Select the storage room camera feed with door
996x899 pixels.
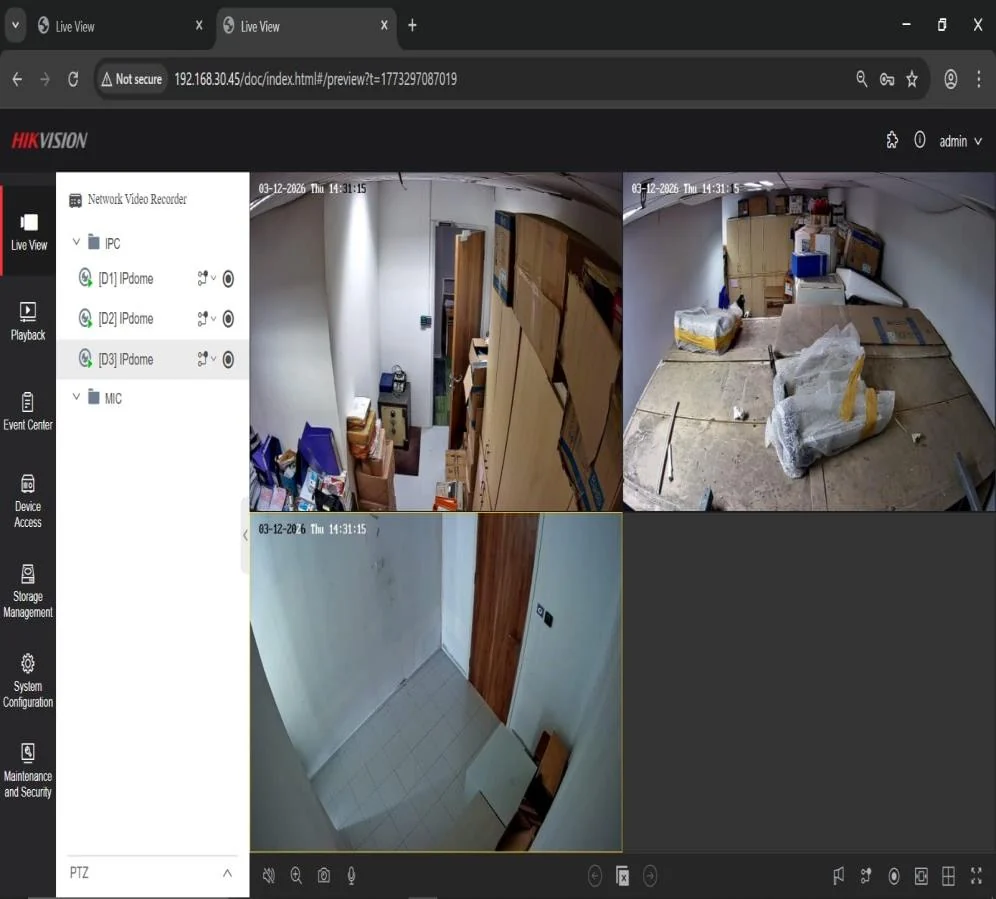(436, 342)
